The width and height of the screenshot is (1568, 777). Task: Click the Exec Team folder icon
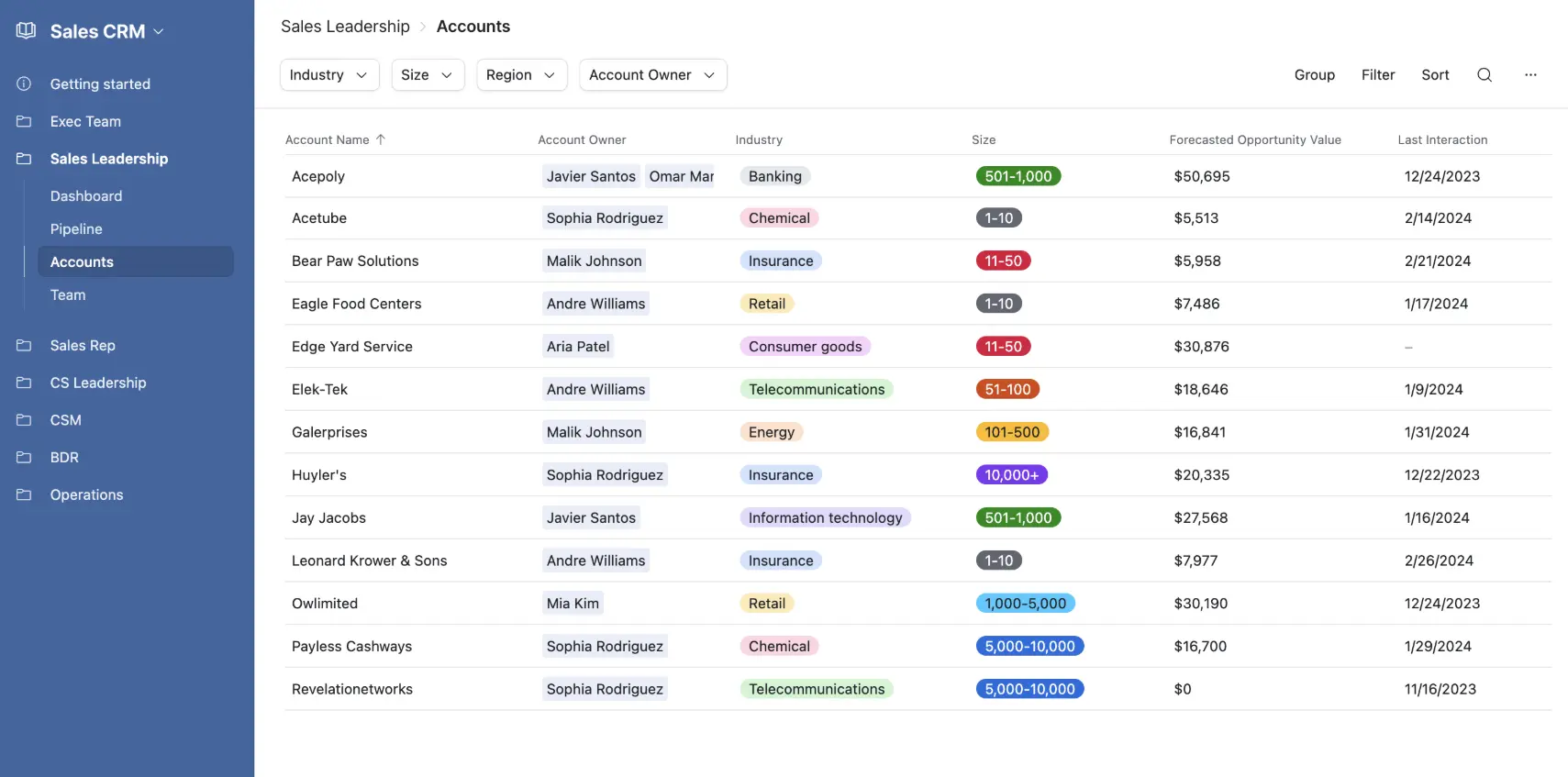click(x=25, y=122)
